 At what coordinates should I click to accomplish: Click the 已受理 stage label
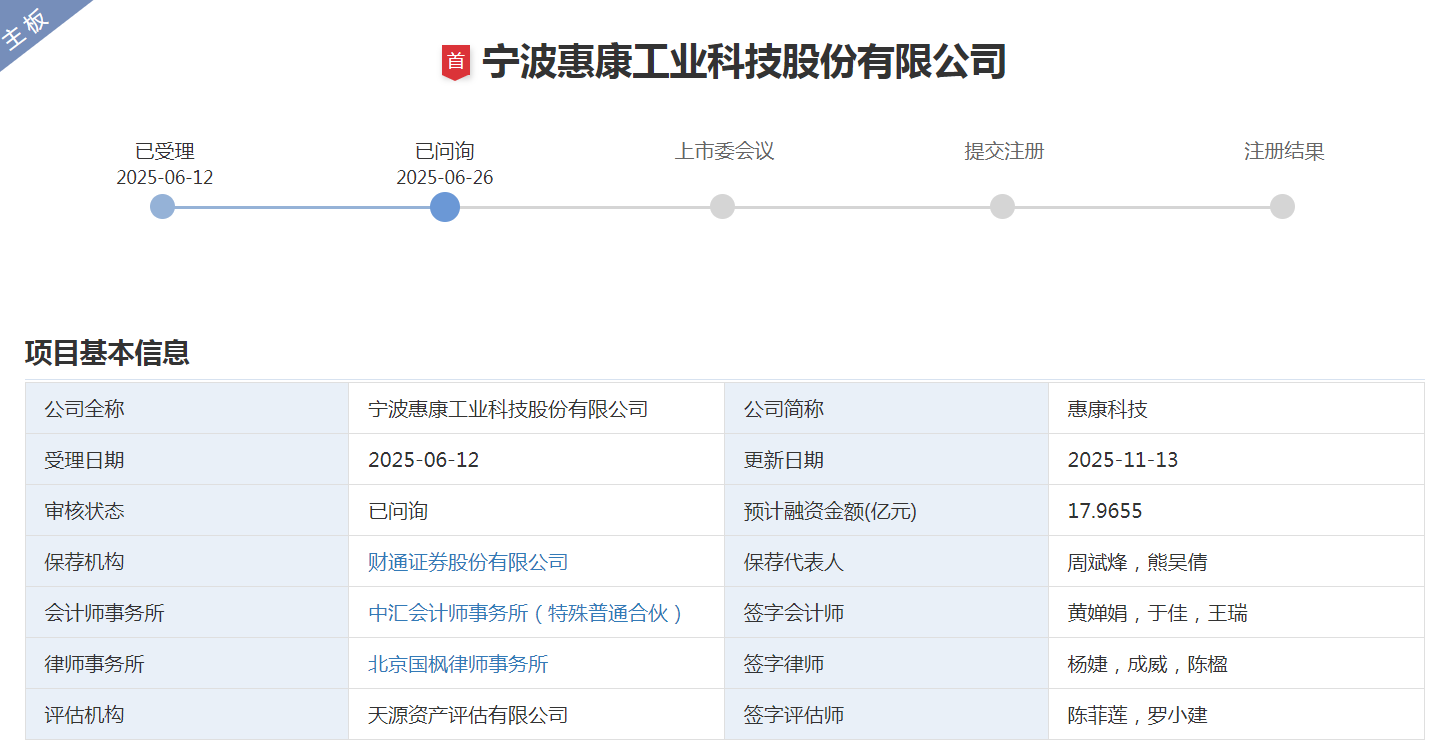(x=165, y=152)
